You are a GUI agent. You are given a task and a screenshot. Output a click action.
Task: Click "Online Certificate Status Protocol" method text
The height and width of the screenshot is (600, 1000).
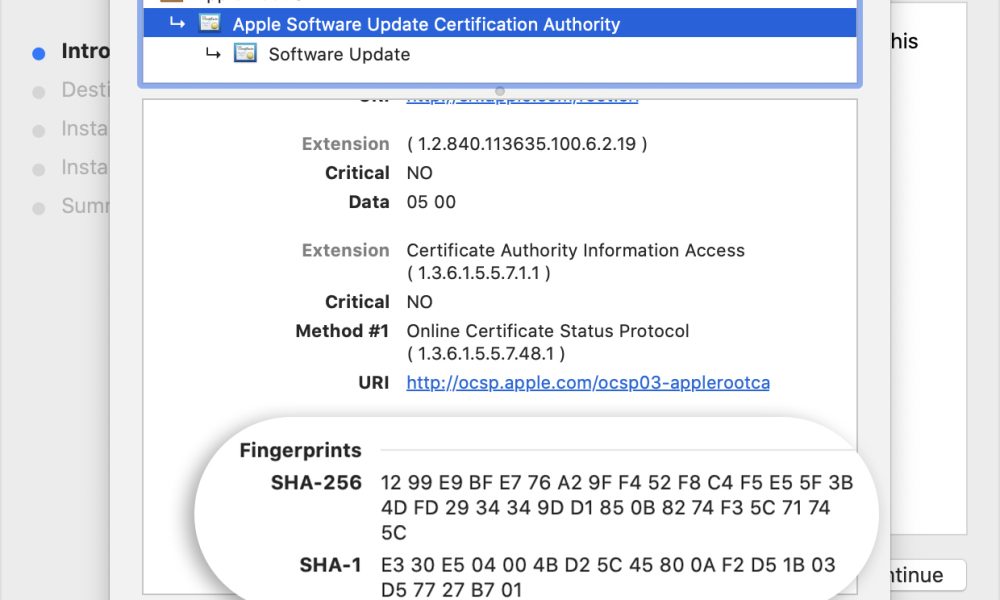coord(548,331)
